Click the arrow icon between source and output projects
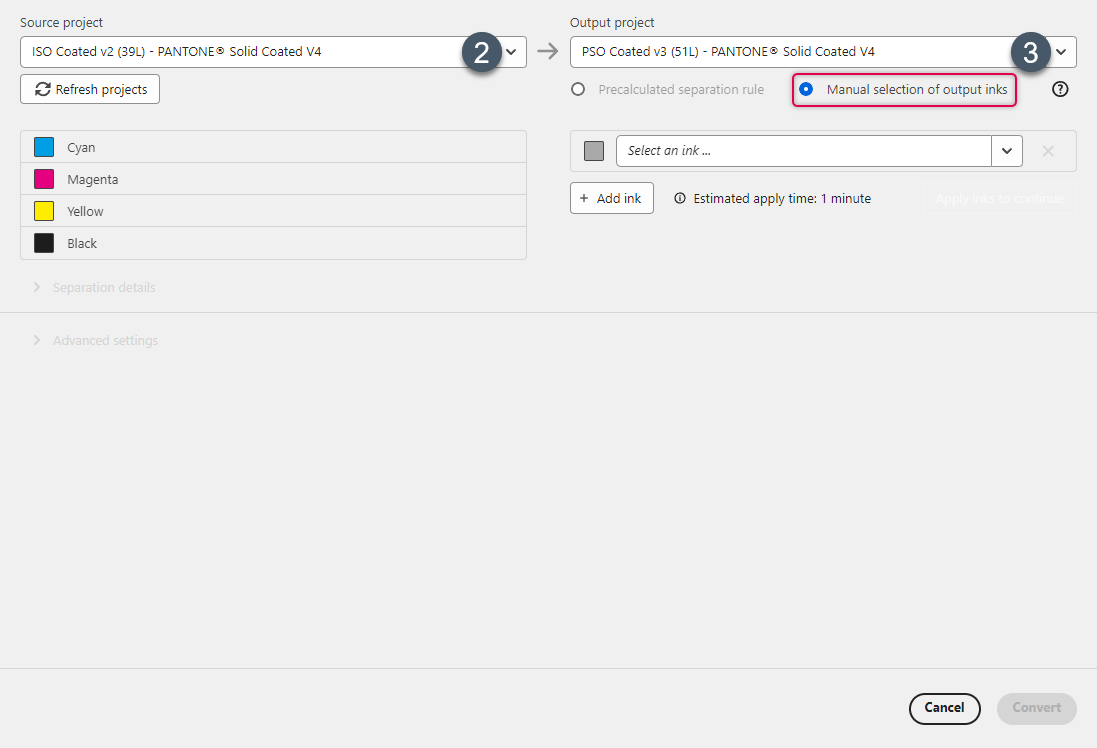This screenshot has height=748, width=1097. (547, 51)
